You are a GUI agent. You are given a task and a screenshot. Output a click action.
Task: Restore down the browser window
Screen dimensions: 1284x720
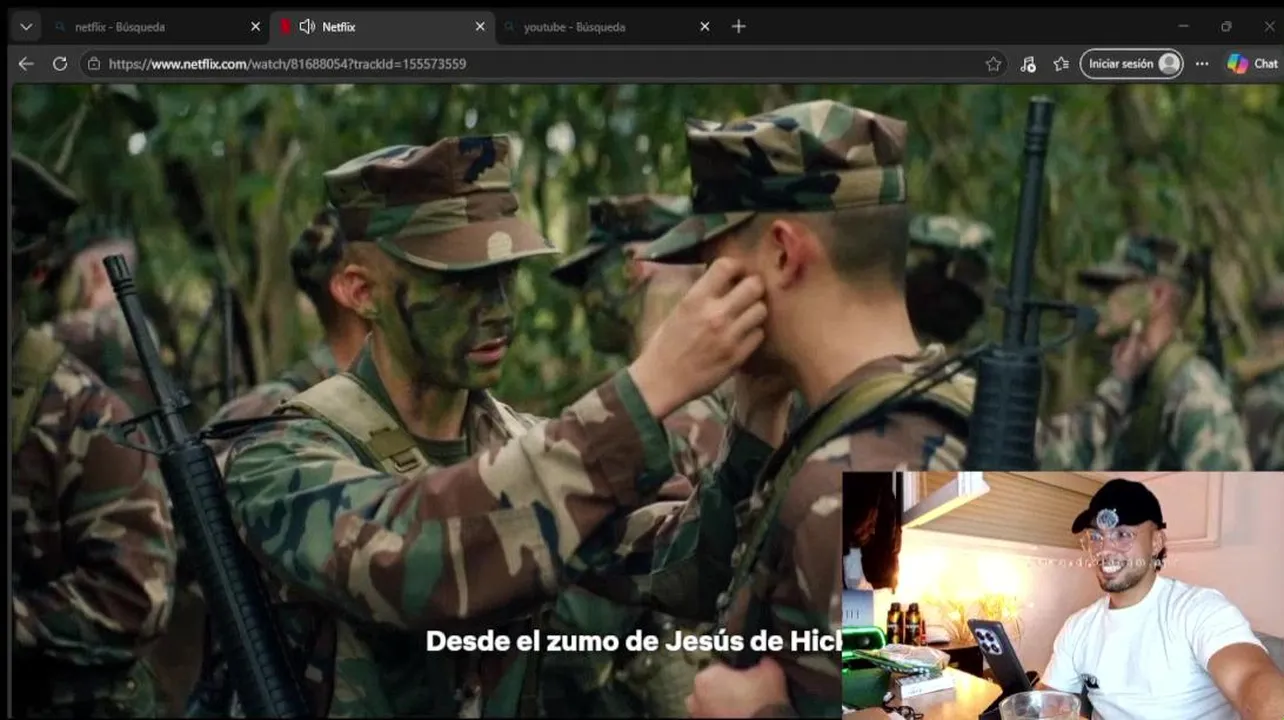1226,26
